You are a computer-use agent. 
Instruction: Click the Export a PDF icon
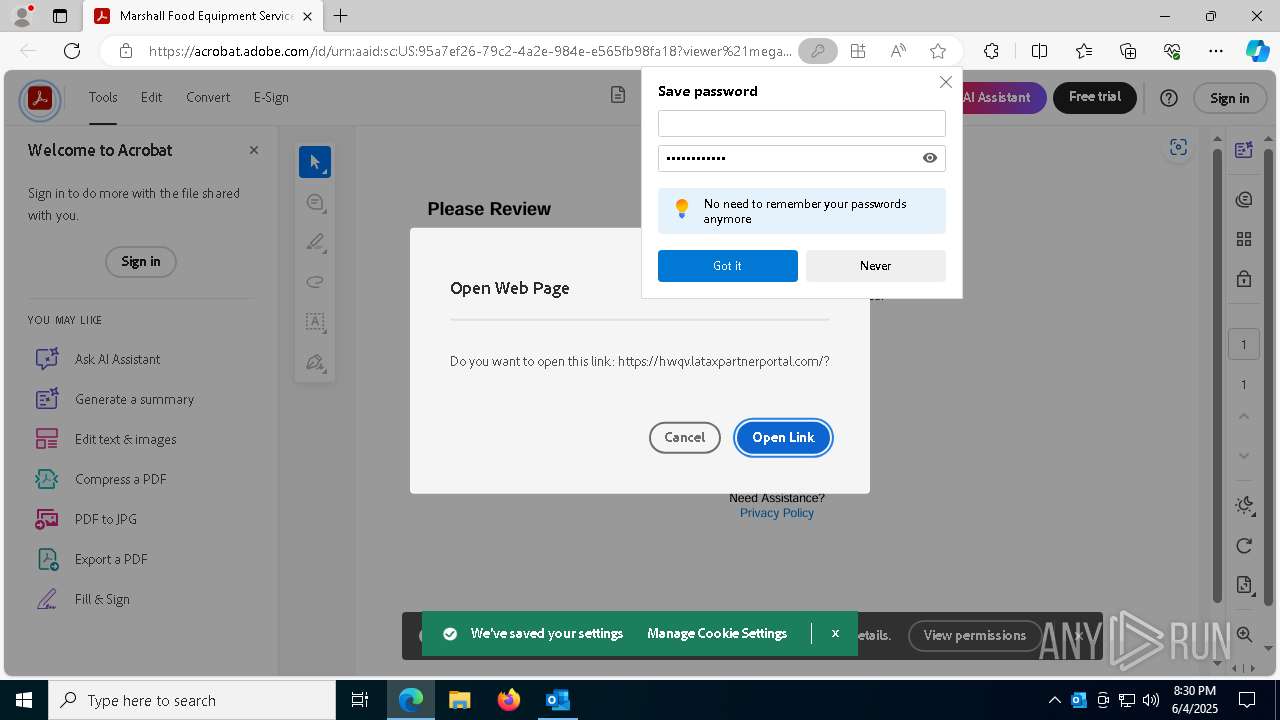click(x=47, y=559)
